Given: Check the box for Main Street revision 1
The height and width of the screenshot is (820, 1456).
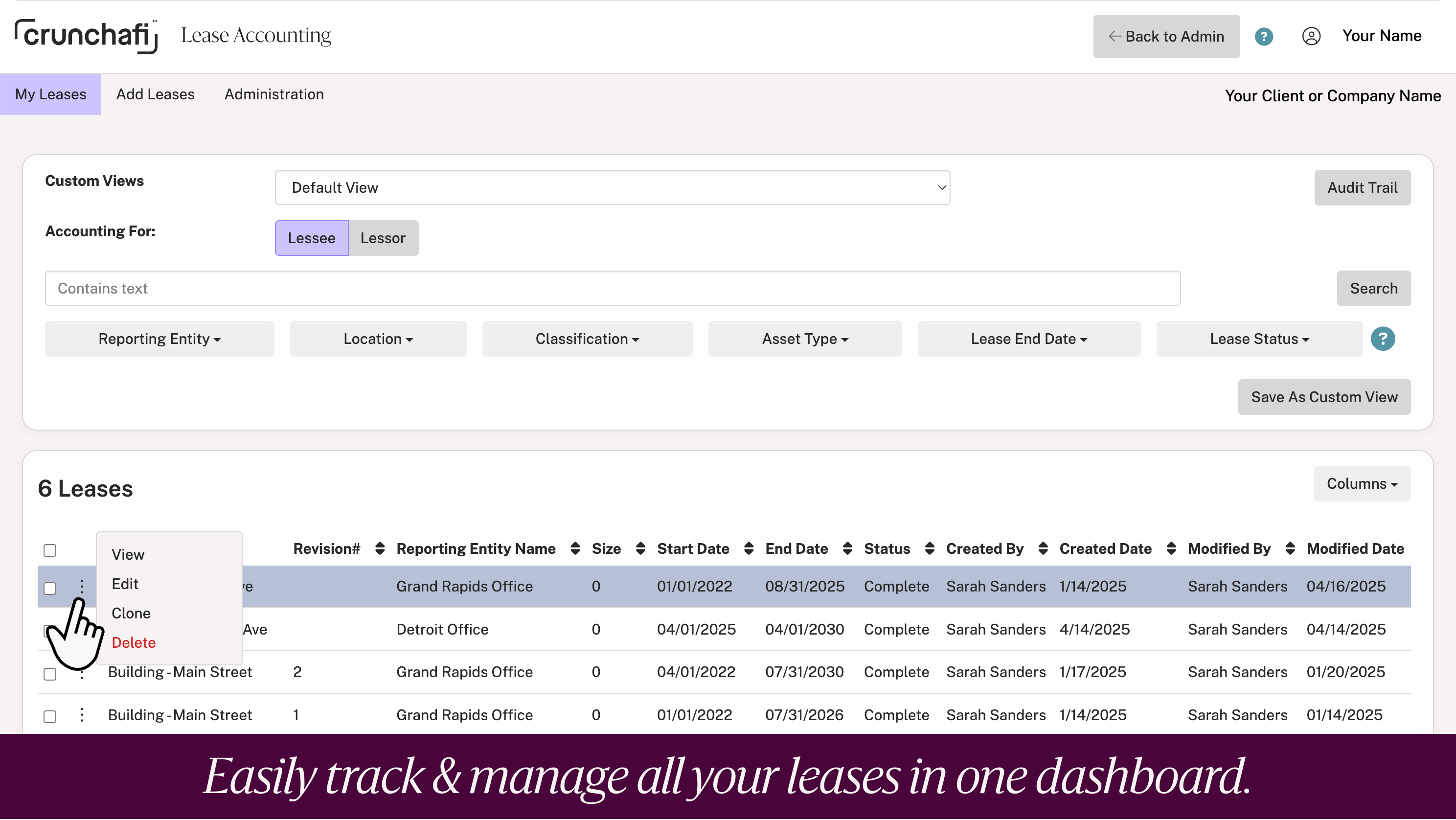Looking at the screenshot, I should [x=50, y=717].
